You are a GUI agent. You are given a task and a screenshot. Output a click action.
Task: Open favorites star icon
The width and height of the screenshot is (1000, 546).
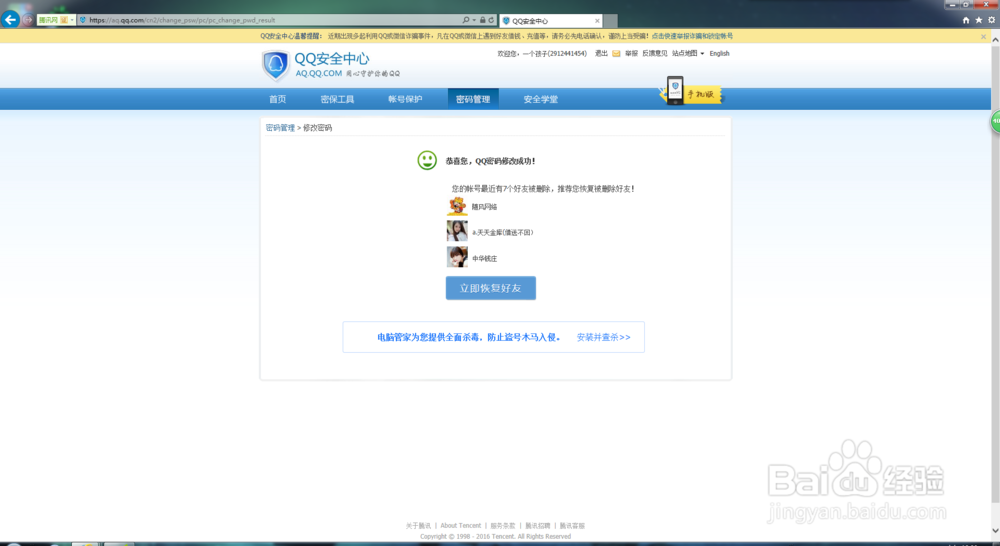point(978,20)
